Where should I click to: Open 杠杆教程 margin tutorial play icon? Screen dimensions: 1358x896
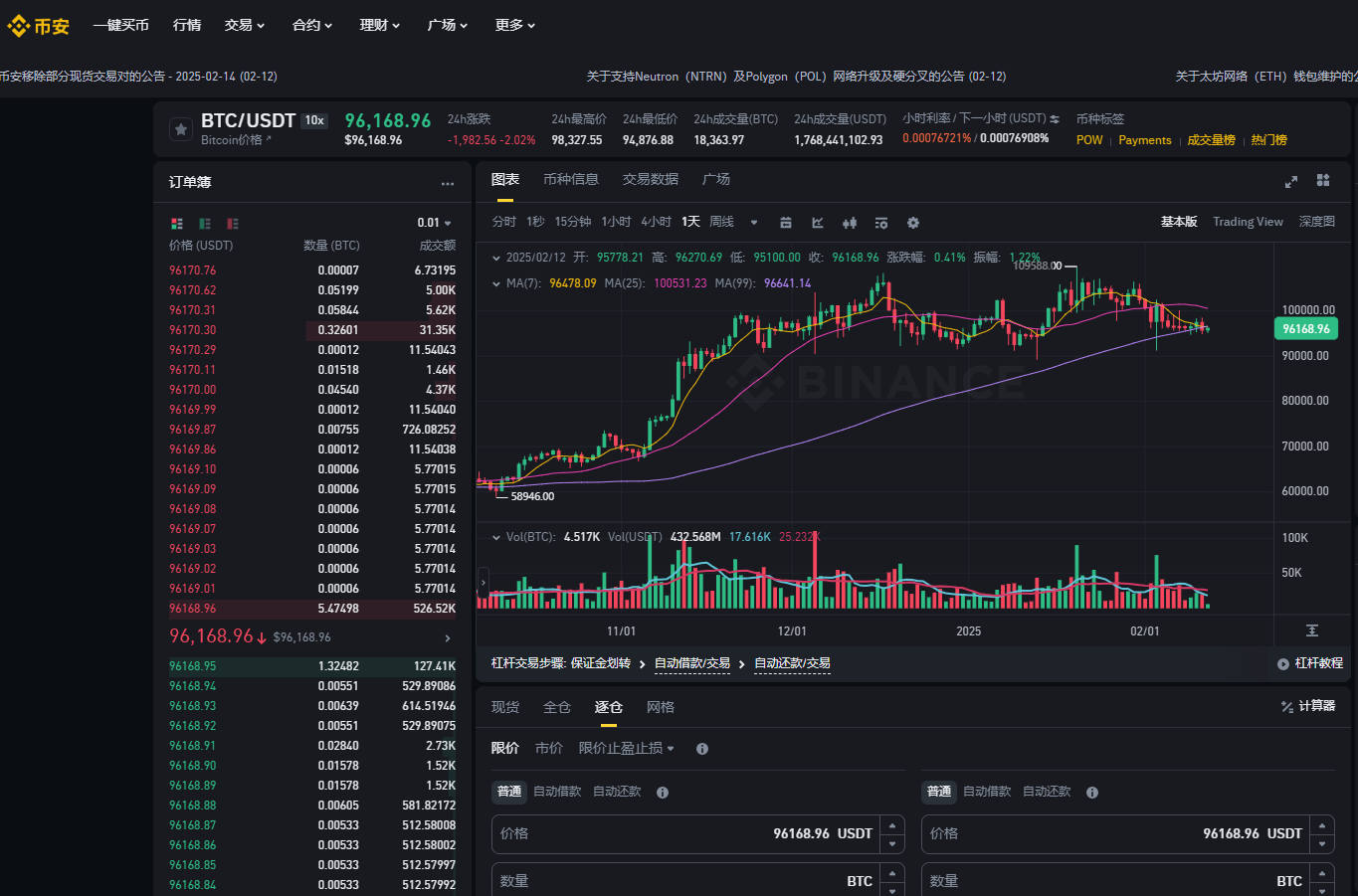point(1283,663)
